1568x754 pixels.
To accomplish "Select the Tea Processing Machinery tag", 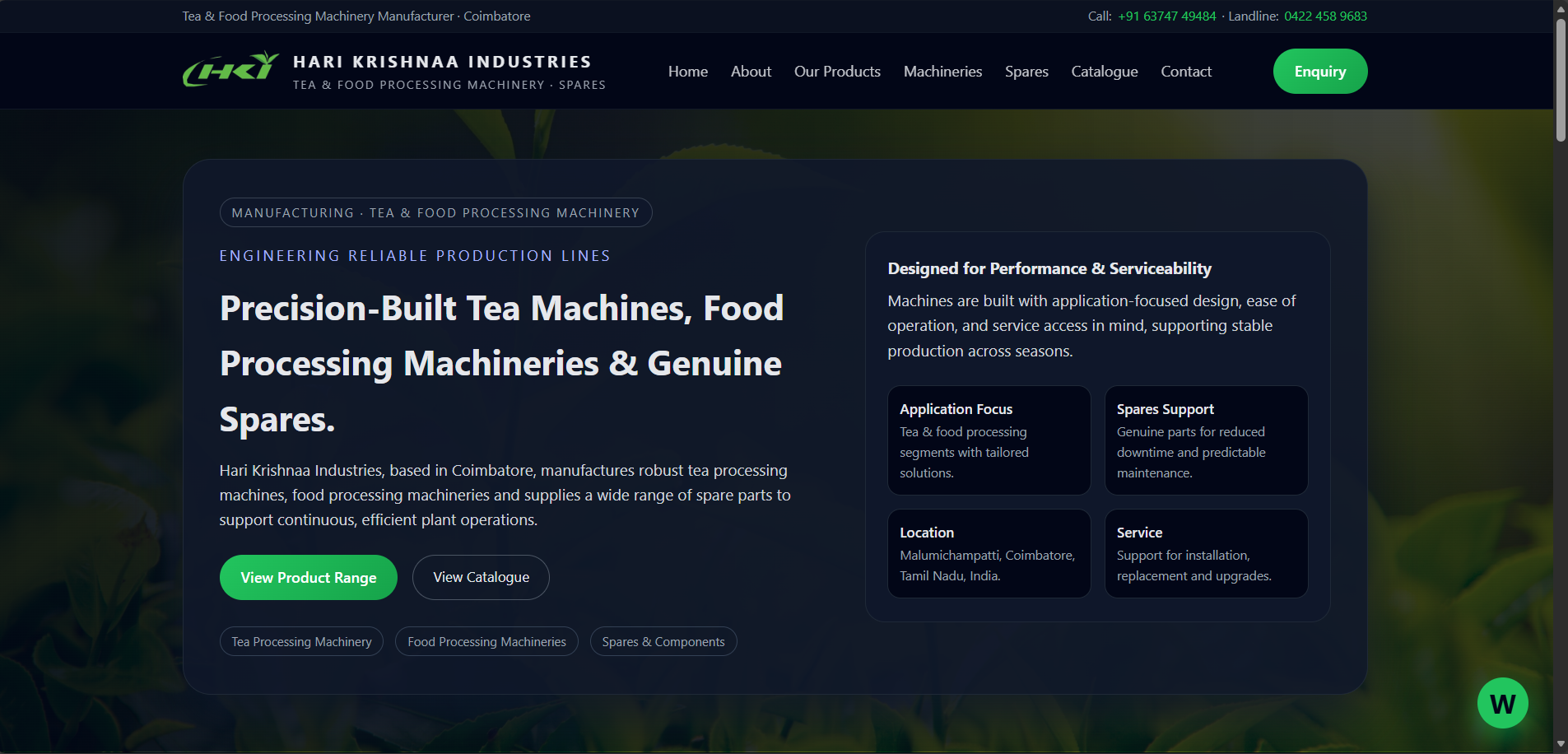I will (301, 642).
